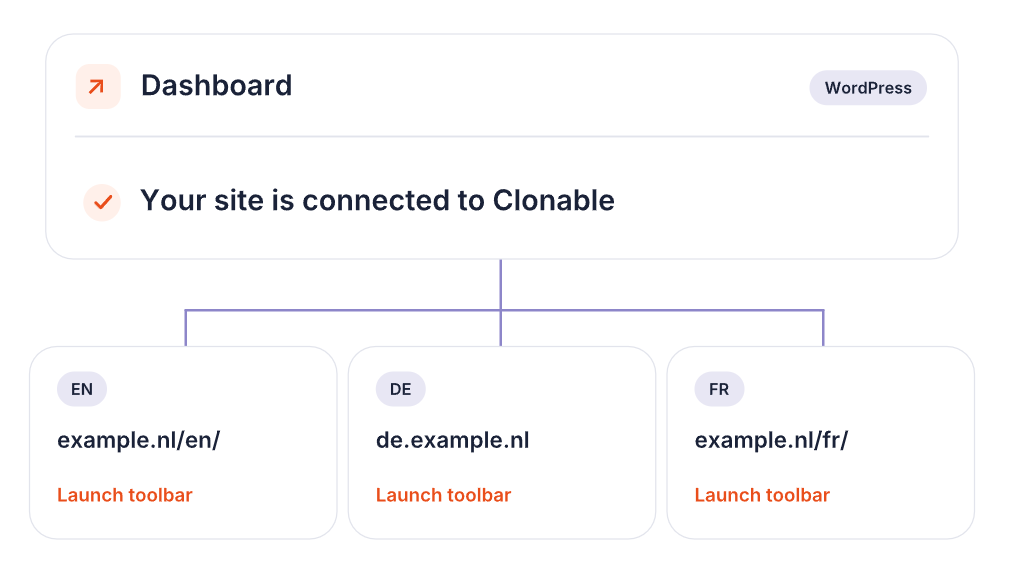Launch toolbar for example.nl/fr/

click(762, 495)
